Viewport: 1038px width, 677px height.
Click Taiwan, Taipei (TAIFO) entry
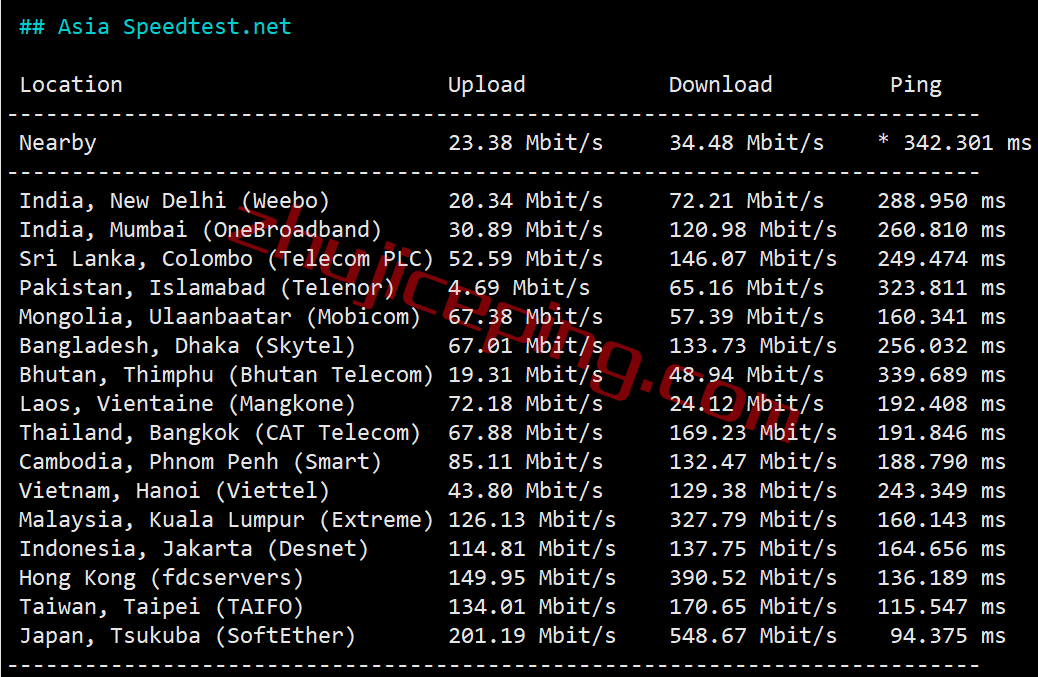pyautogui.click(x=162, y=607)
